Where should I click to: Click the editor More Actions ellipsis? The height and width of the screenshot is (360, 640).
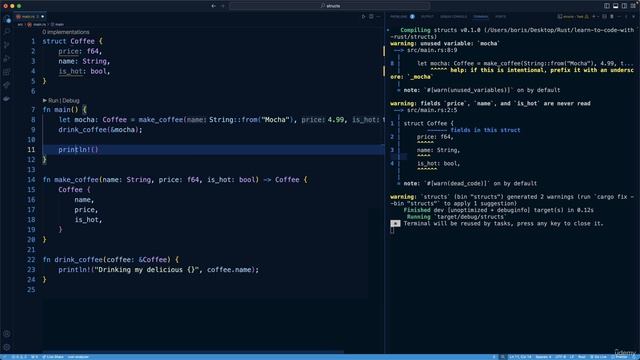point(378,17)
